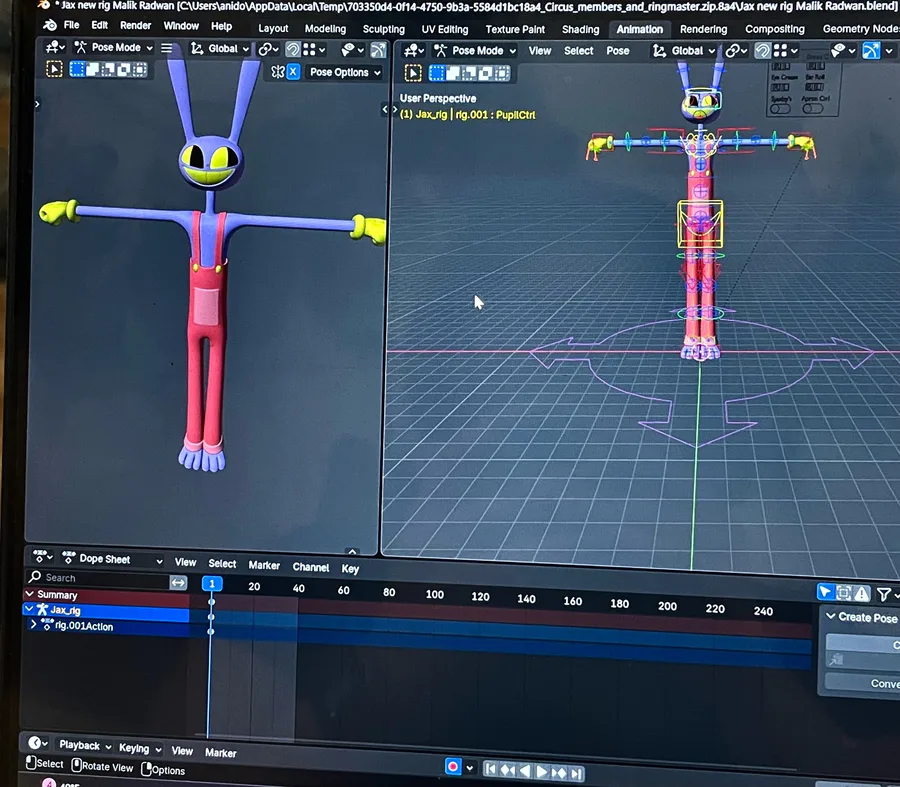Image resolution: width=900 pixels, height=787 pixels.
Task: Switch to the Shading workspace tab
Action: (x=580, y=29)
